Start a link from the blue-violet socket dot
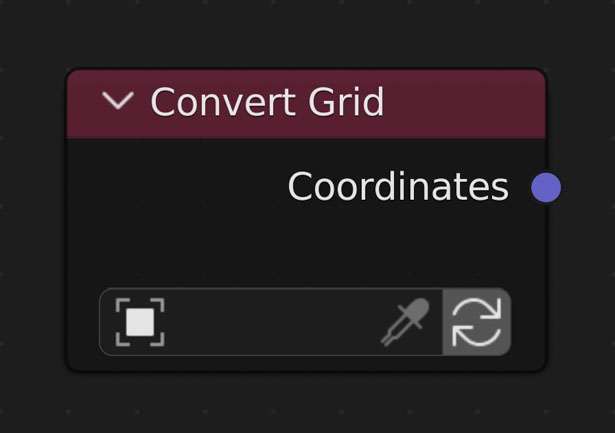Viewport: 615px width, 433px height. tap(546, 187)
